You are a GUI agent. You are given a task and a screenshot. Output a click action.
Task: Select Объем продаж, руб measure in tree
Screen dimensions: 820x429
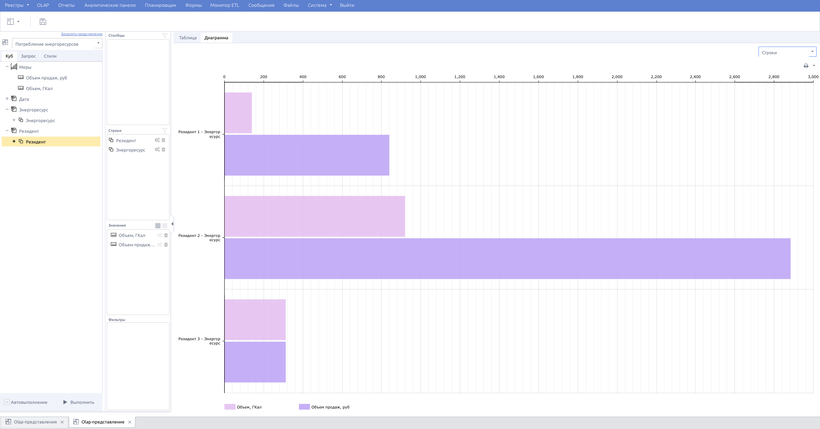pyautogui.click(x=46, y=78)
